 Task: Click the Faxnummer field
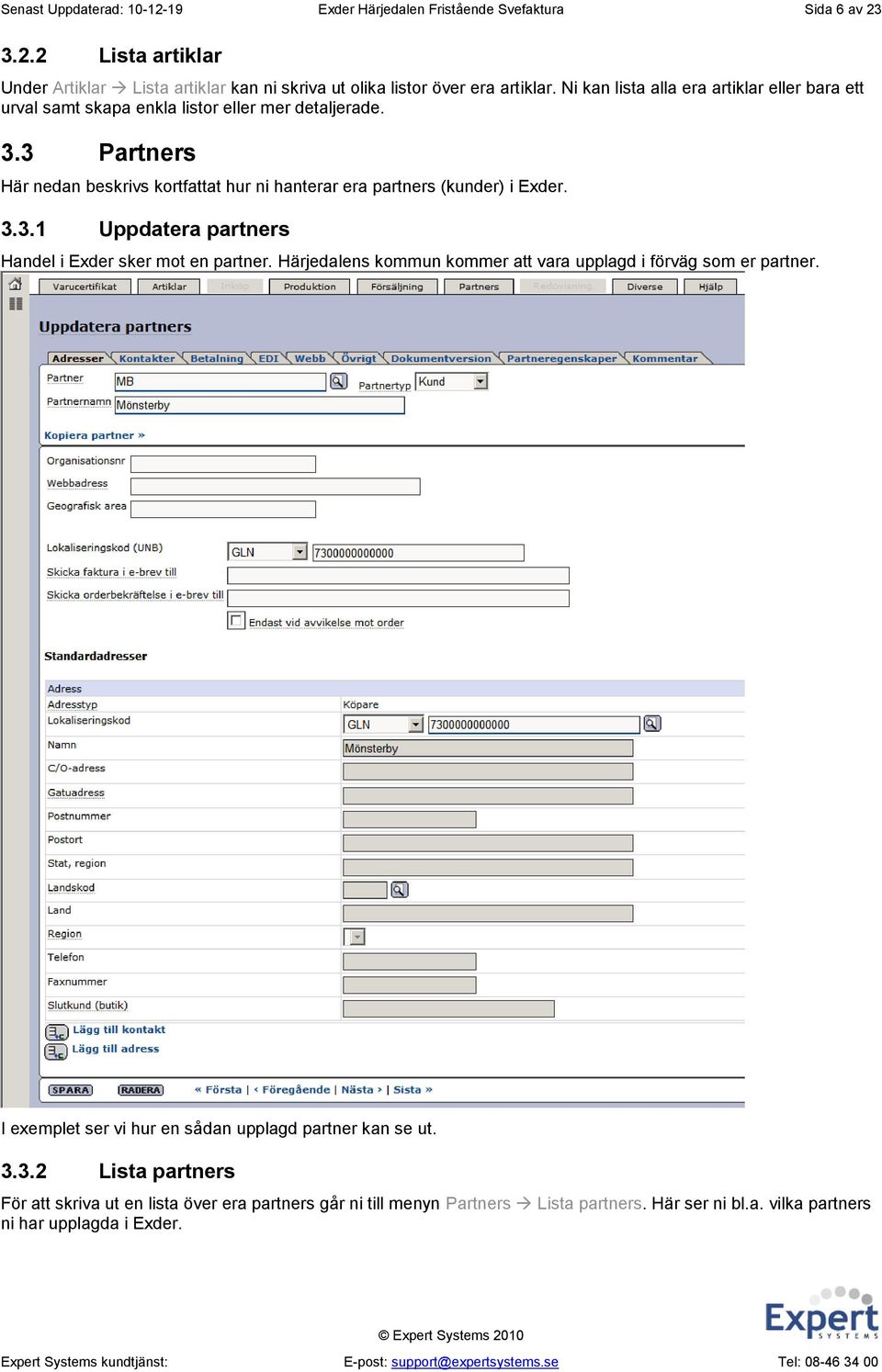click(x=410, y=985)
